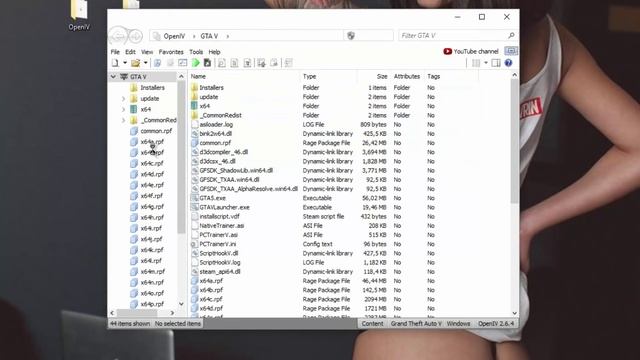
Task: Click the YouTube red play logo
Action: click(x=447, y=51)
